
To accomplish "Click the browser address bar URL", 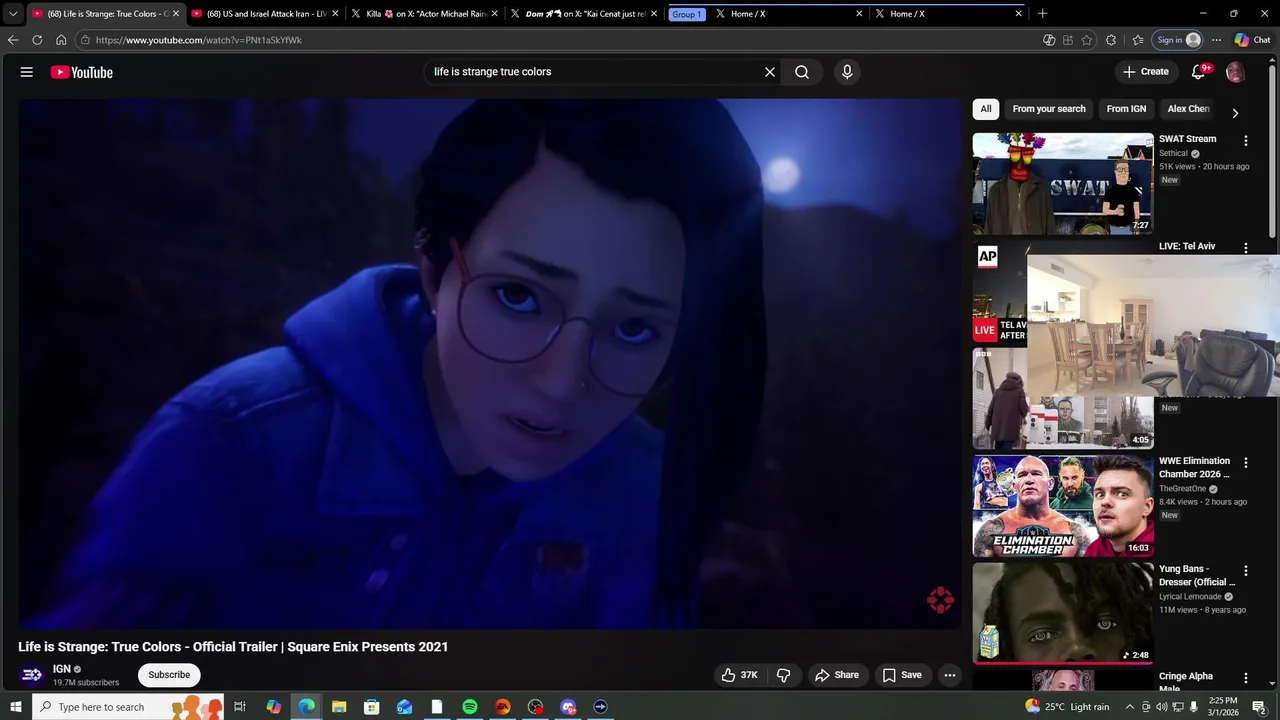I will click(199, 40).
